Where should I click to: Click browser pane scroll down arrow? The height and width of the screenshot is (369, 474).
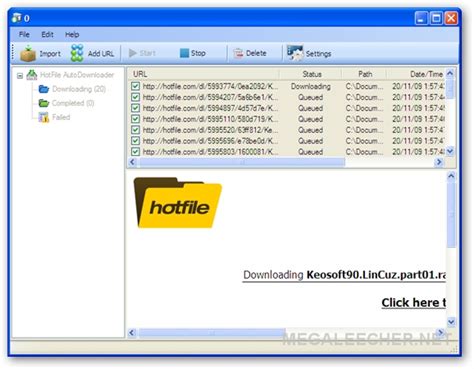(x=451, y=322)
